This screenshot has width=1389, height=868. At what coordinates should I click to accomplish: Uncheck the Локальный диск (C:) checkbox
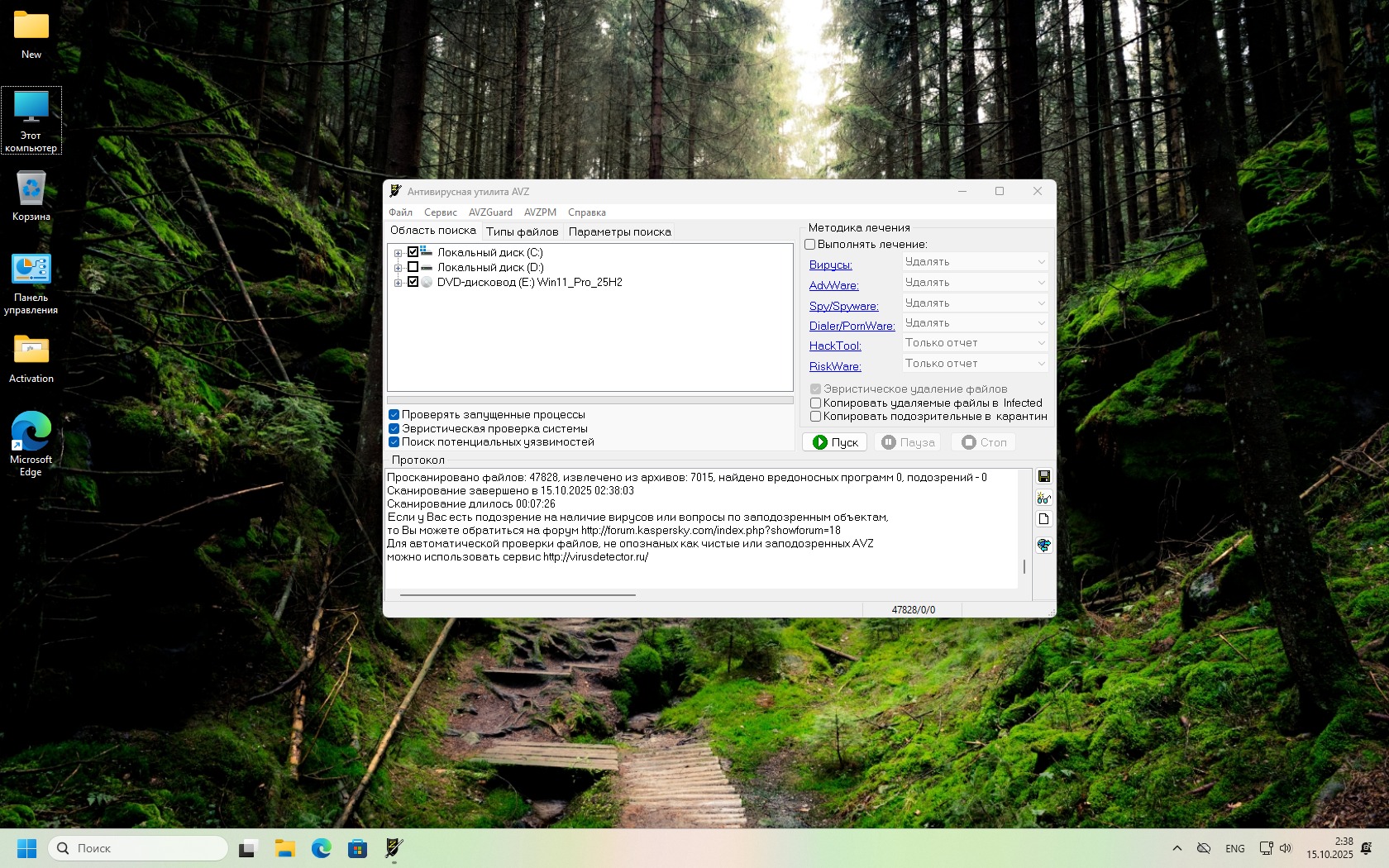click(x=413, y=252)
